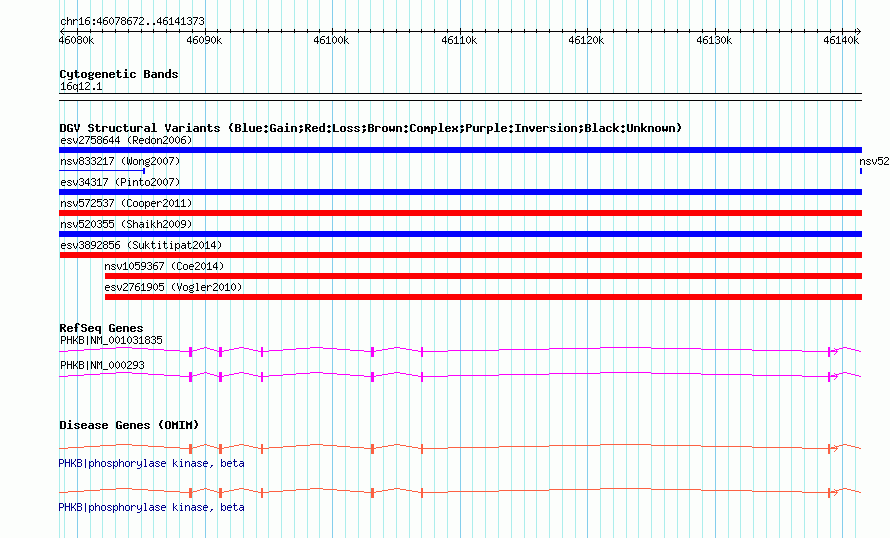The image size is (890, 538).
Task: Click the chr16:46078672..46141373 region label
Action: (132, 21)
